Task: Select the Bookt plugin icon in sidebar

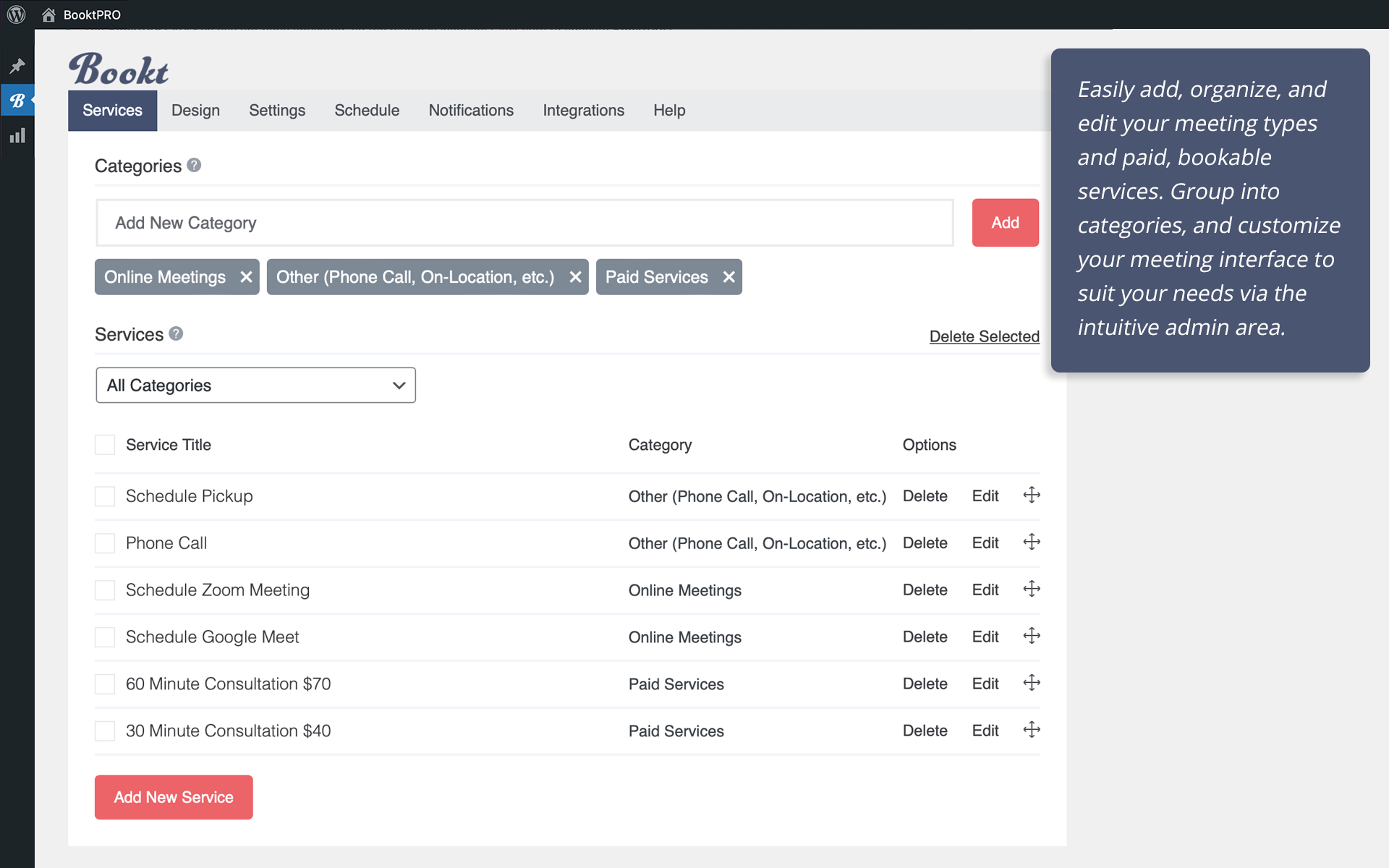Action: pyautogui.click(x=17, y=100)
